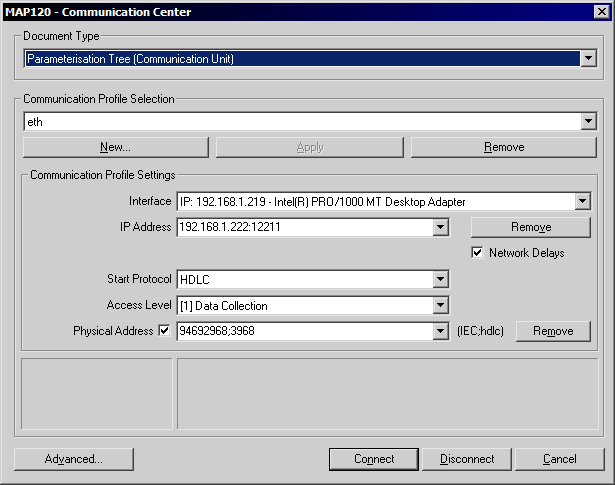The width and height of the screenshot is (615, 485).
Task: Open the Physical Address dropdown arrow
Action: coord(440,331)
